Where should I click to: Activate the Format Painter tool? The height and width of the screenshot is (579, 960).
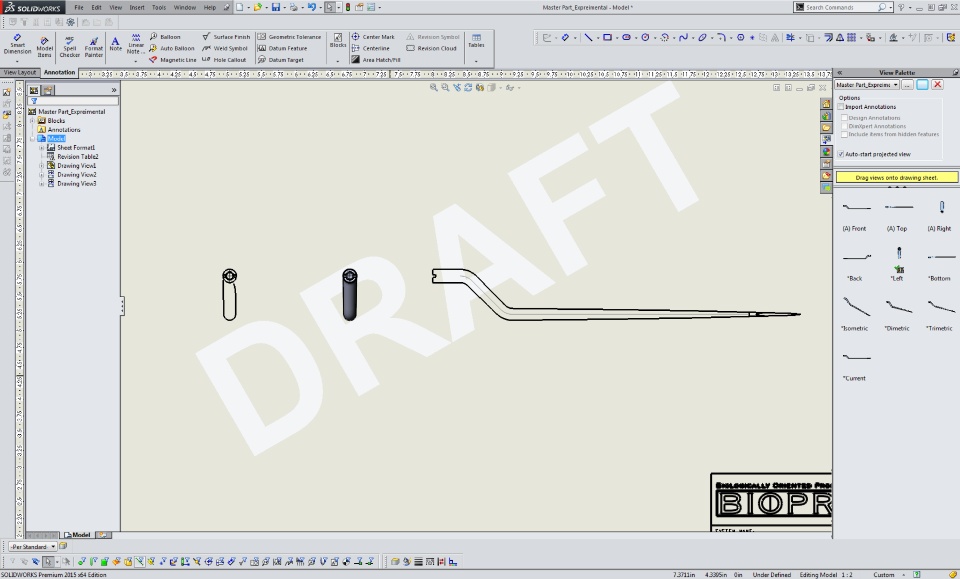[94, 46]
